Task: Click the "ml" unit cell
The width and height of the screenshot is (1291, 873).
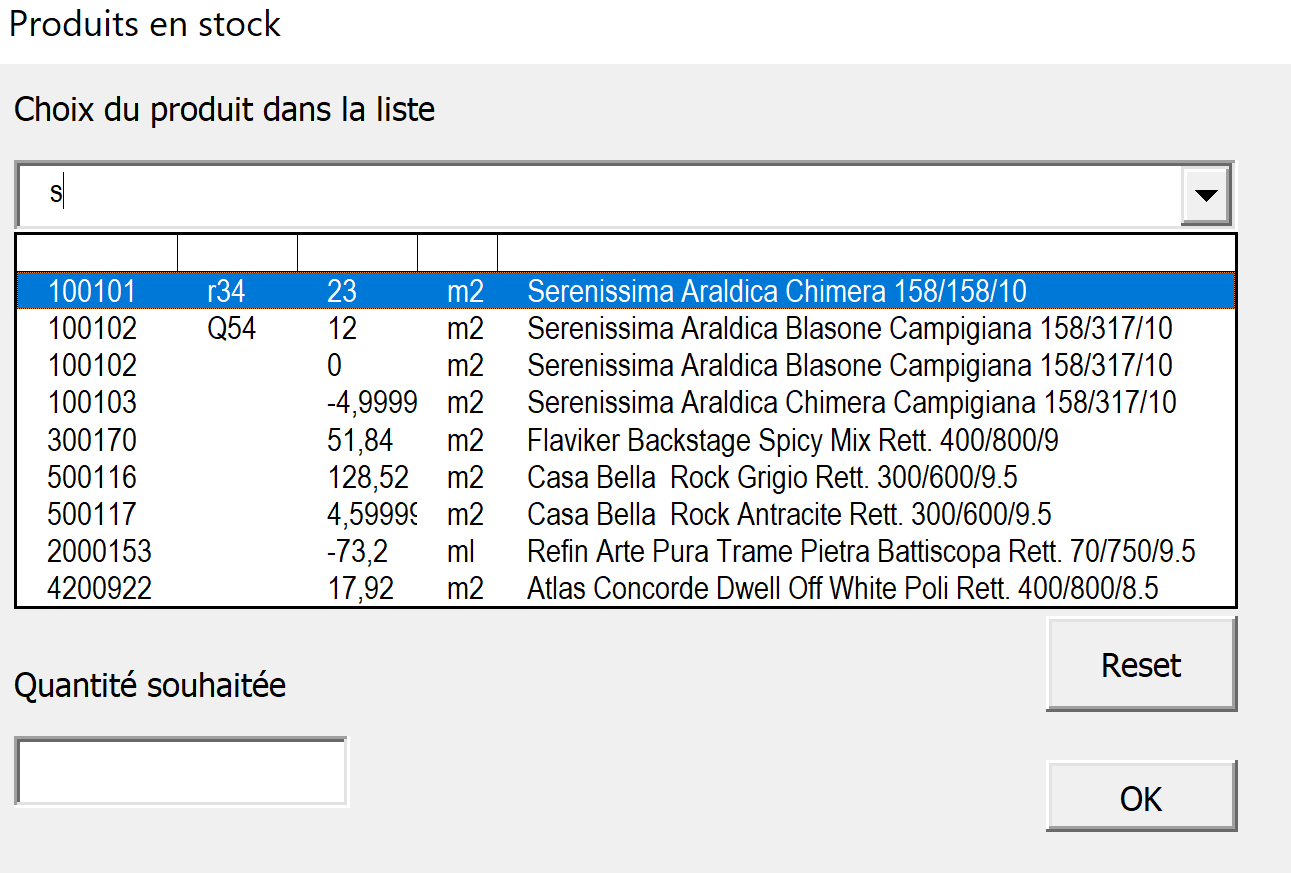Action: tap(461, 551)
